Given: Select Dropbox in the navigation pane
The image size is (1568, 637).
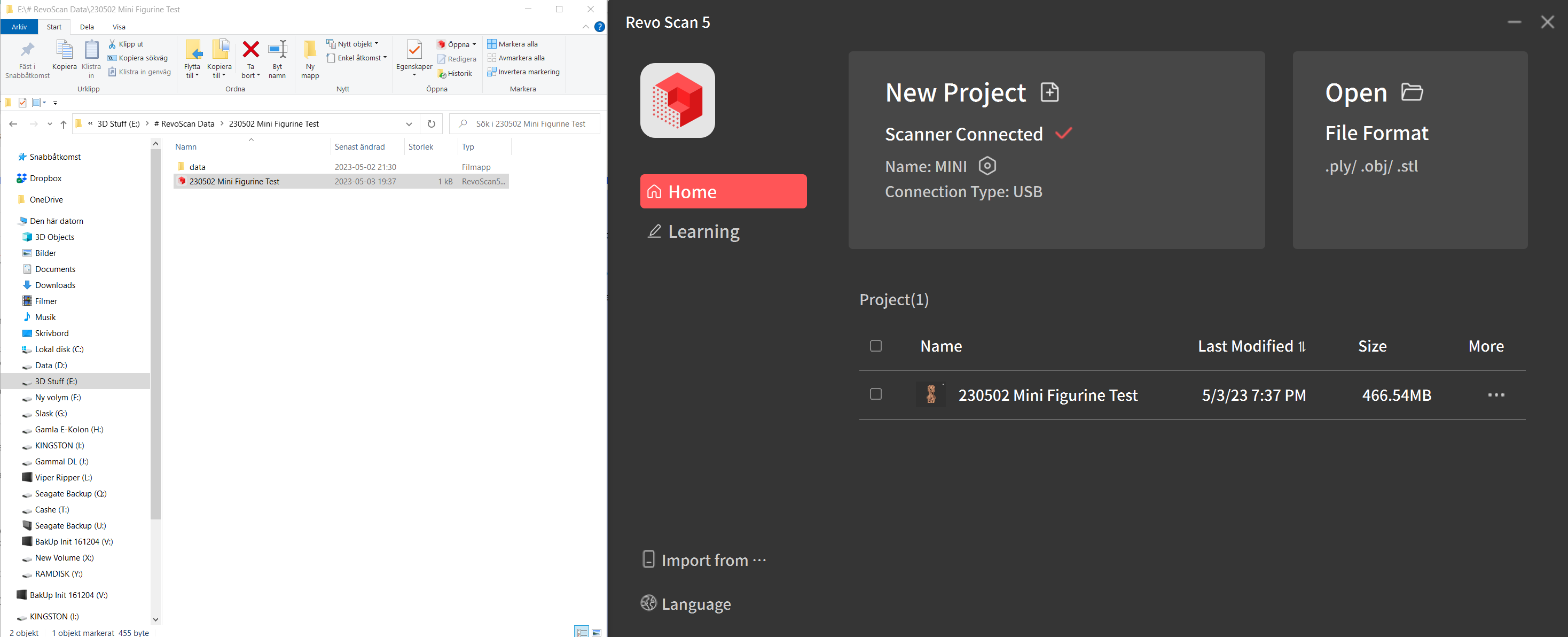Looking at the screenshot, I should click(40, 178).
